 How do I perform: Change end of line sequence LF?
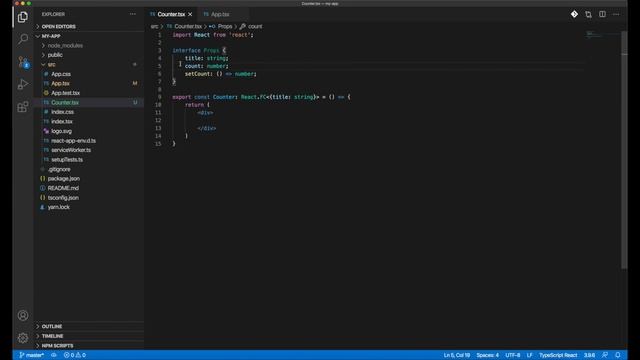click(529, 355)
